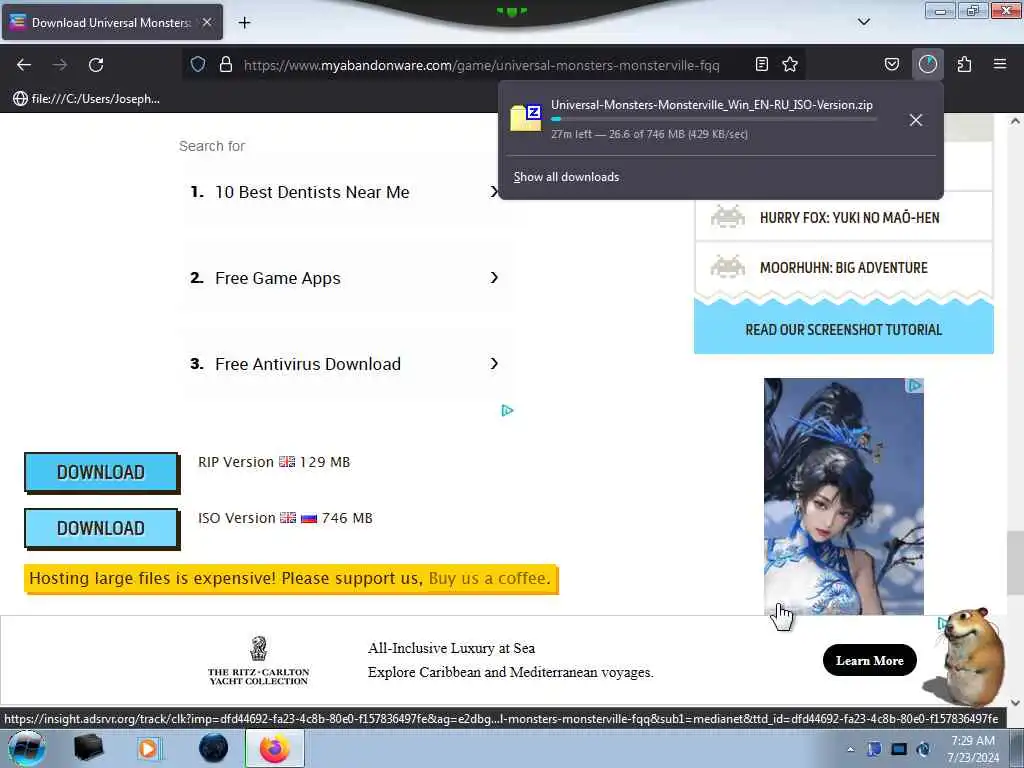Go back using the browser back arrow
The height and width of the screenshot is (768, 1024).
(24, 65)
